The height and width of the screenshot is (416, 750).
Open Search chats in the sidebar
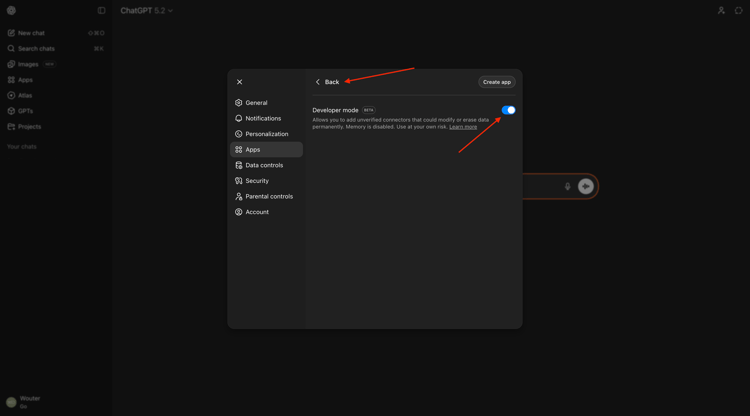(x=56, y=49)
